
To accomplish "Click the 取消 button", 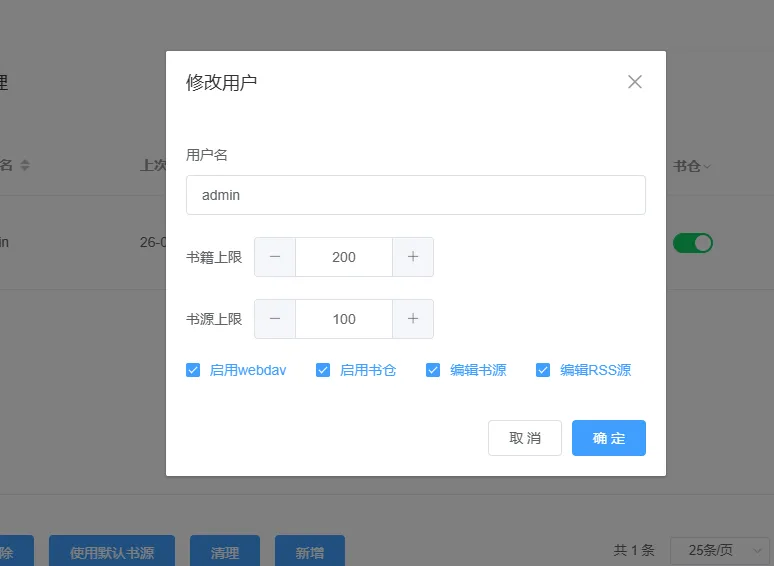I will coord(525,438).
